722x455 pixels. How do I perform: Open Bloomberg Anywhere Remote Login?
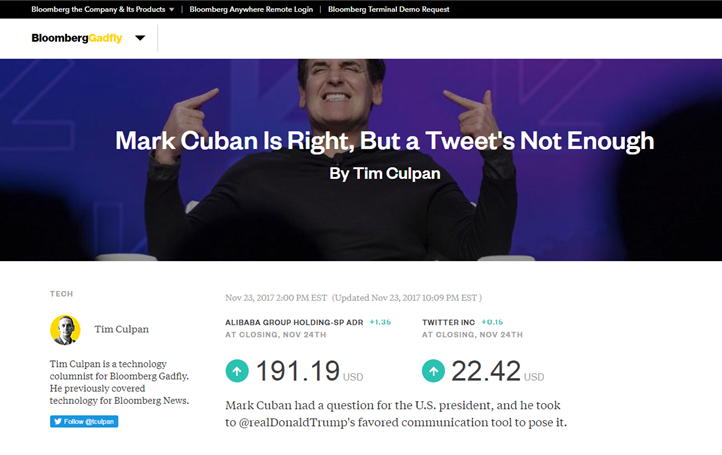coord(251,9)
